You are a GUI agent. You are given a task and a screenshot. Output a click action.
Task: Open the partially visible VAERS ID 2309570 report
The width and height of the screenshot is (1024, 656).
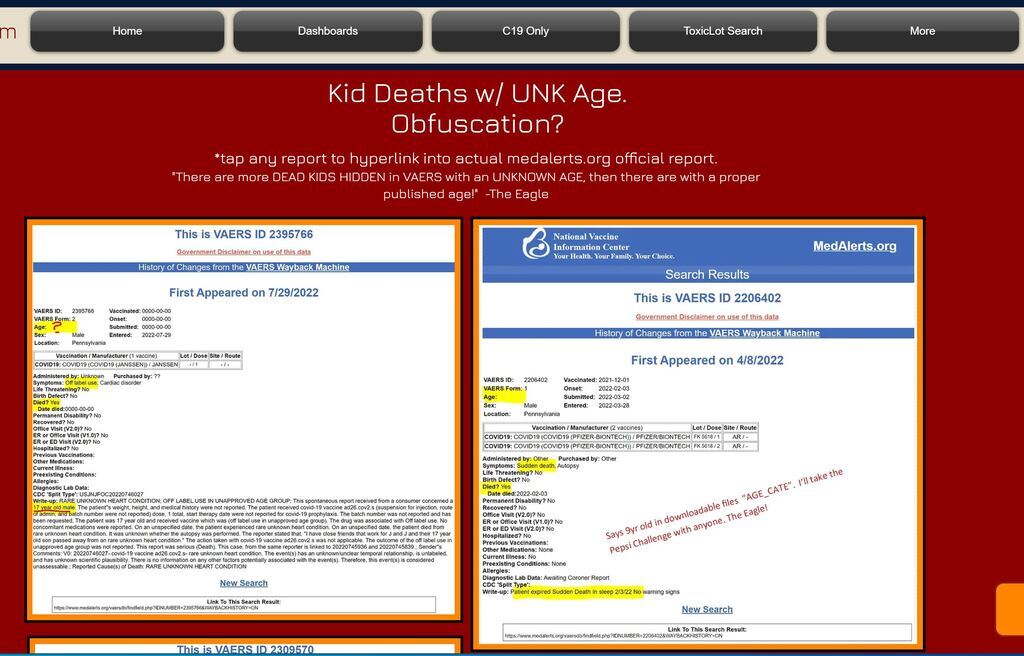pyautogui.click(x=243, y=649)
